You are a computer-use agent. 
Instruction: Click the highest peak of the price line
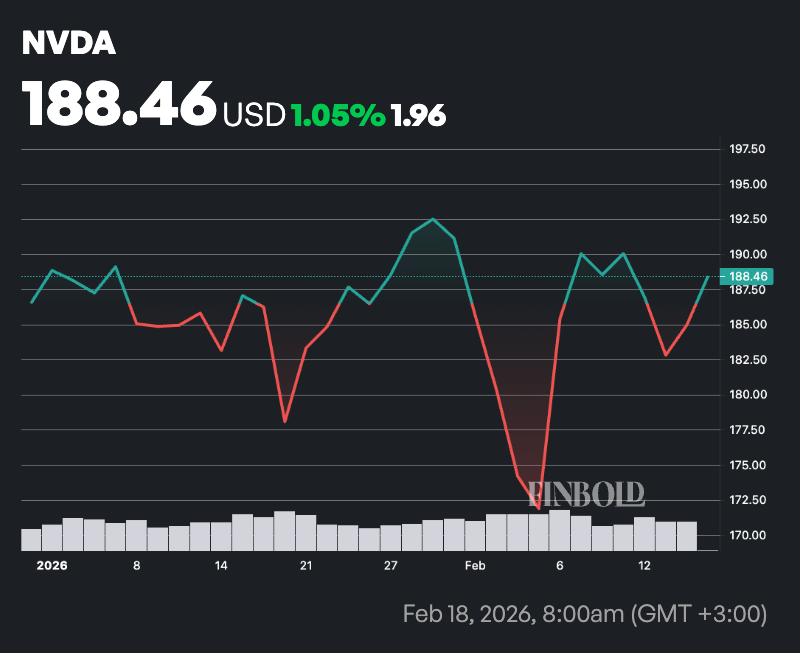coord(433,219)
